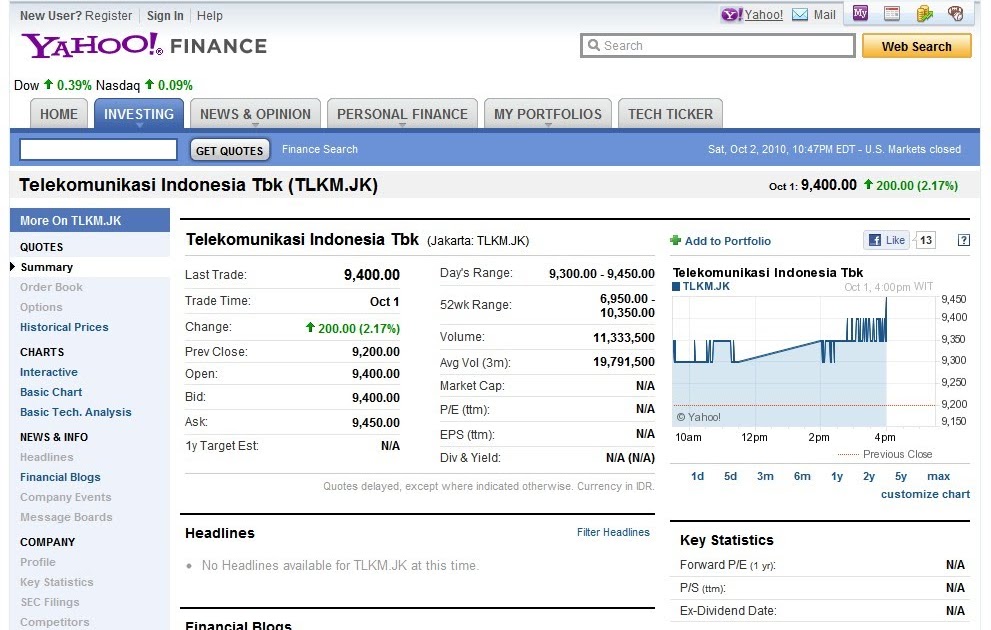
Task: Click the Last Trade value 9,400.00
Action: pos(372,275)
